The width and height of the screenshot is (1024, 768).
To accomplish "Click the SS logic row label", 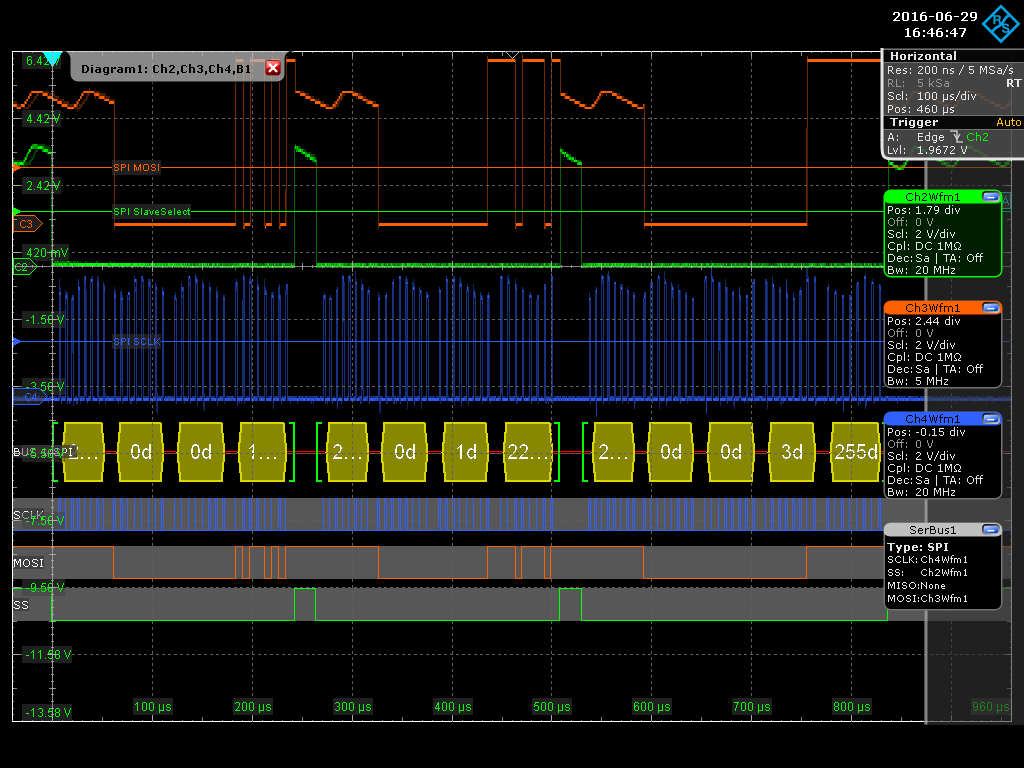I will pos(21,605).
